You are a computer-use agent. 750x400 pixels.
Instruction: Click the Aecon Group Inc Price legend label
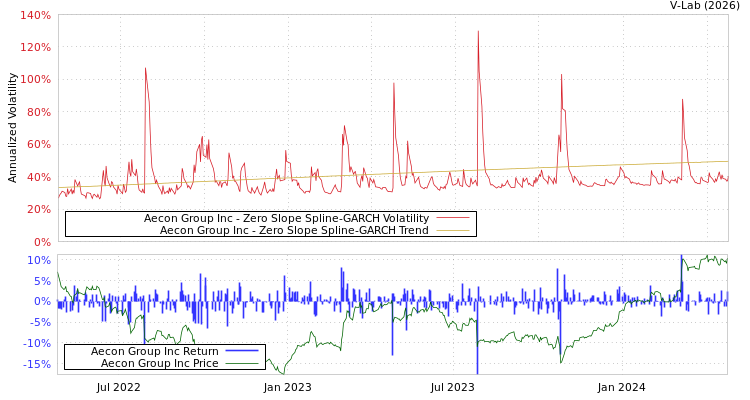(159, 363)
